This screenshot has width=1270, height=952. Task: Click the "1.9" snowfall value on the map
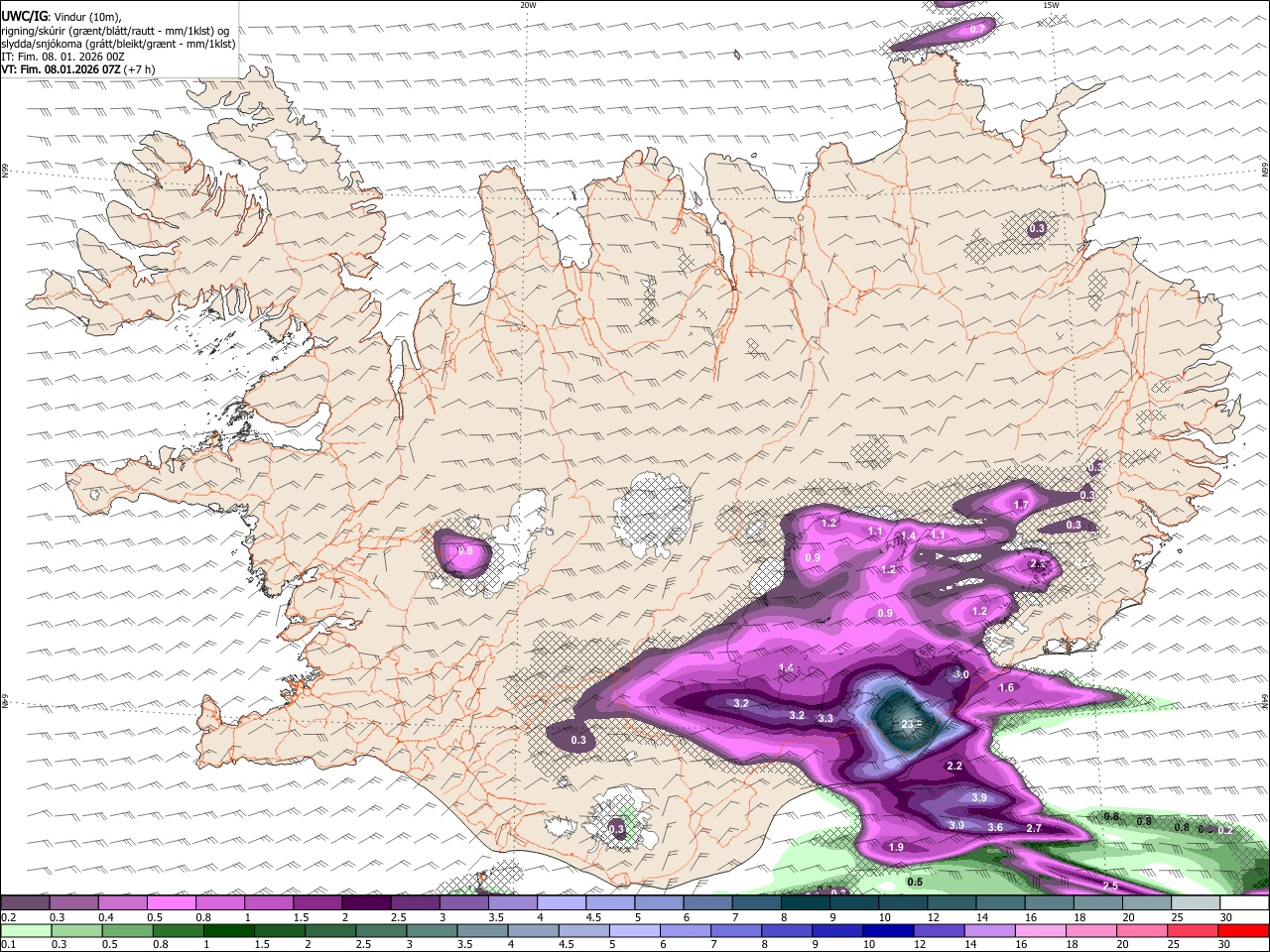pos(896,847)
